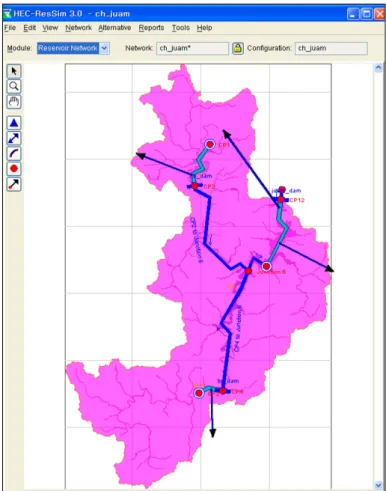The image size is (386, 491).
Task: Minimize the HEC-ResSim window
Action: point(353,14)
